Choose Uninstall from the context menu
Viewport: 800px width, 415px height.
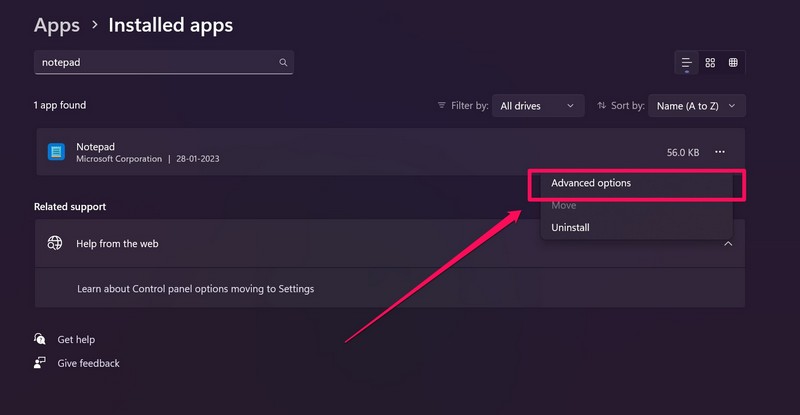[x=570, y=227]
